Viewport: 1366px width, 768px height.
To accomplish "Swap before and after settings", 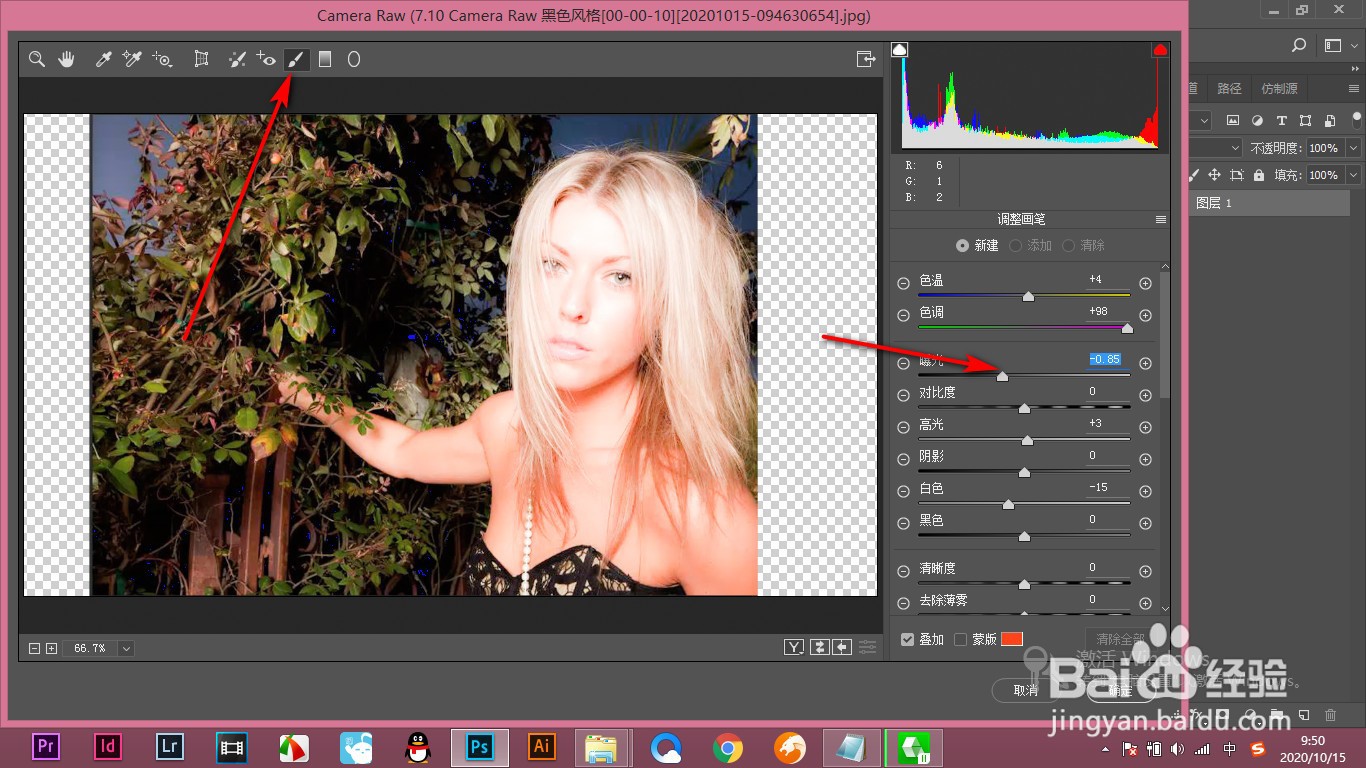I will point(820,647).
